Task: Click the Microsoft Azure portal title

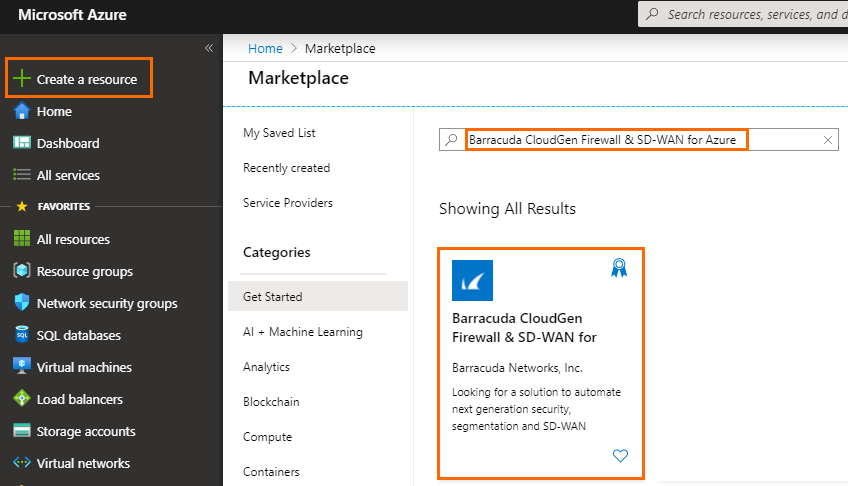Action: point(72,15)
